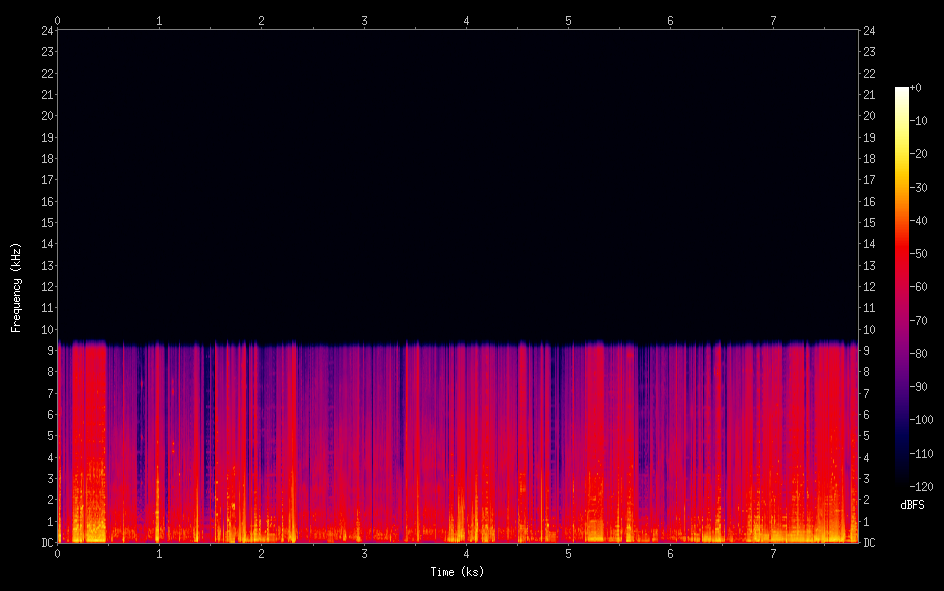Viewport: 944px width, 591px height.
Task: Click the 20 kHz tick on the right axis
Action: [x=870, y=116]
